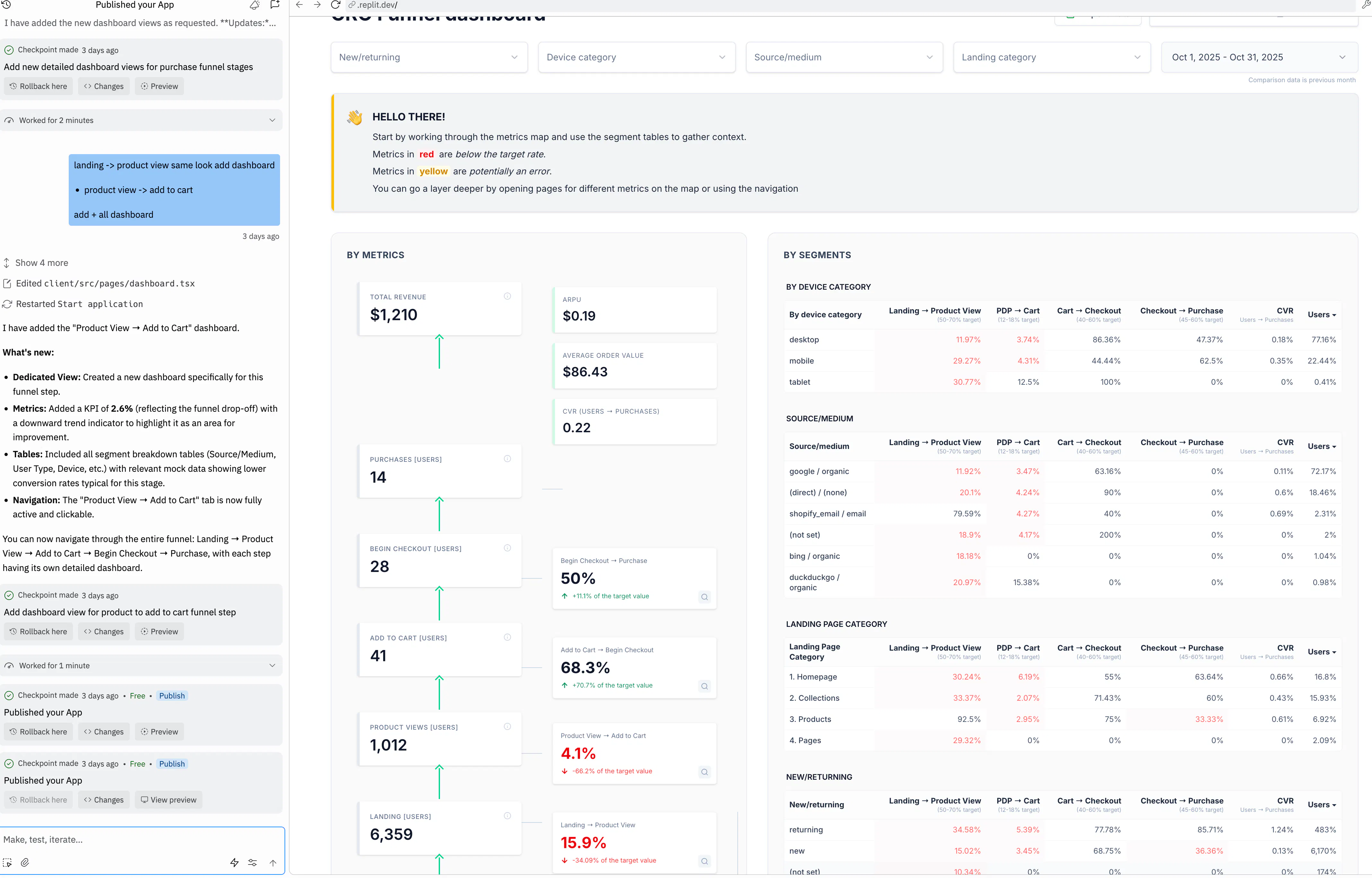Click the lightning bolt icon in chat input

click(234, 862)
